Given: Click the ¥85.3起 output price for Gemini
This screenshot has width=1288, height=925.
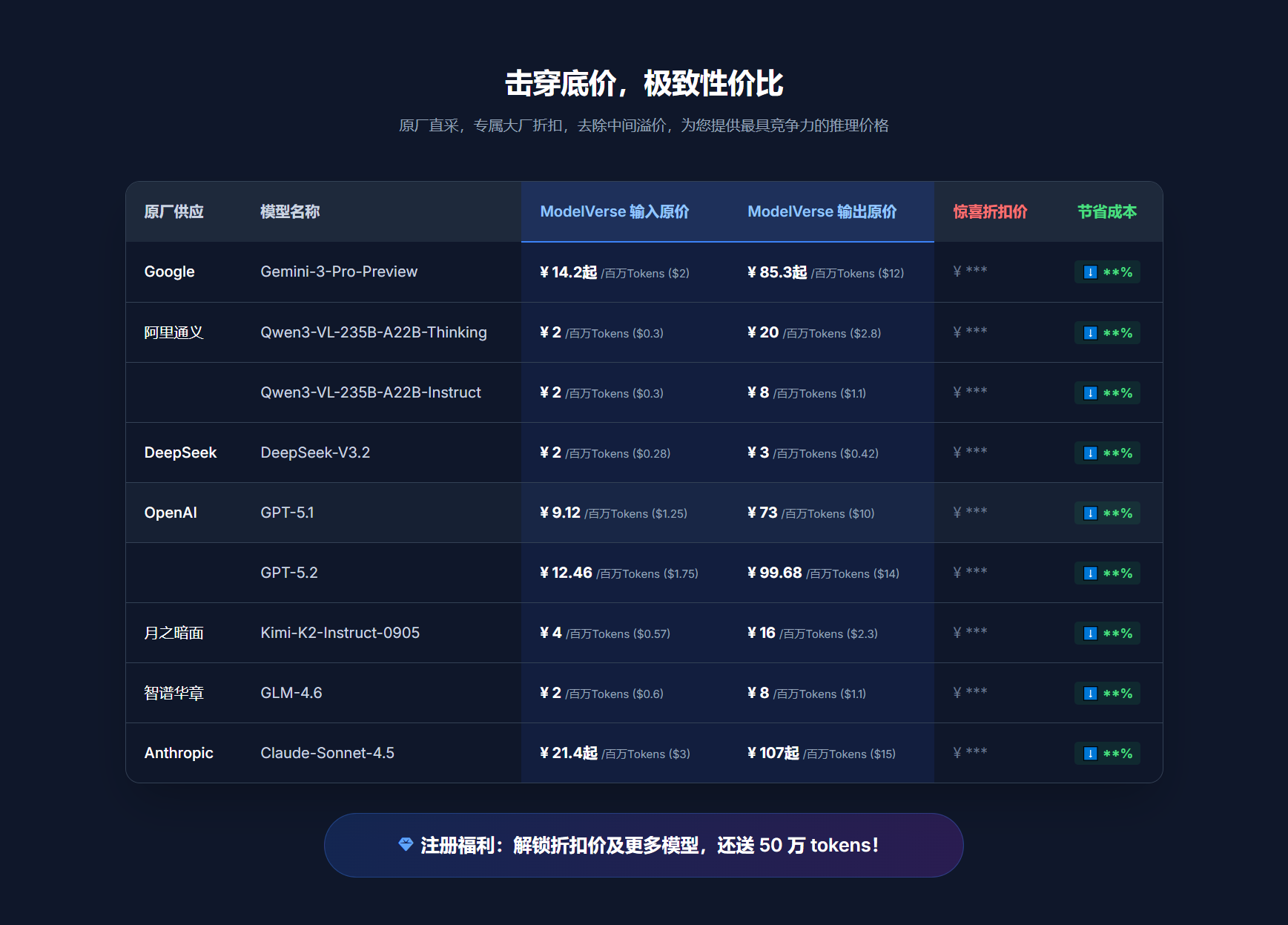Looking at the screenshot, I should pos(777,272).
